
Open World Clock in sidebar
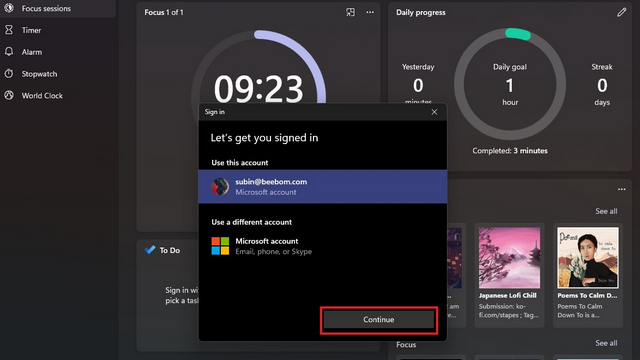(x=57, y=96)
